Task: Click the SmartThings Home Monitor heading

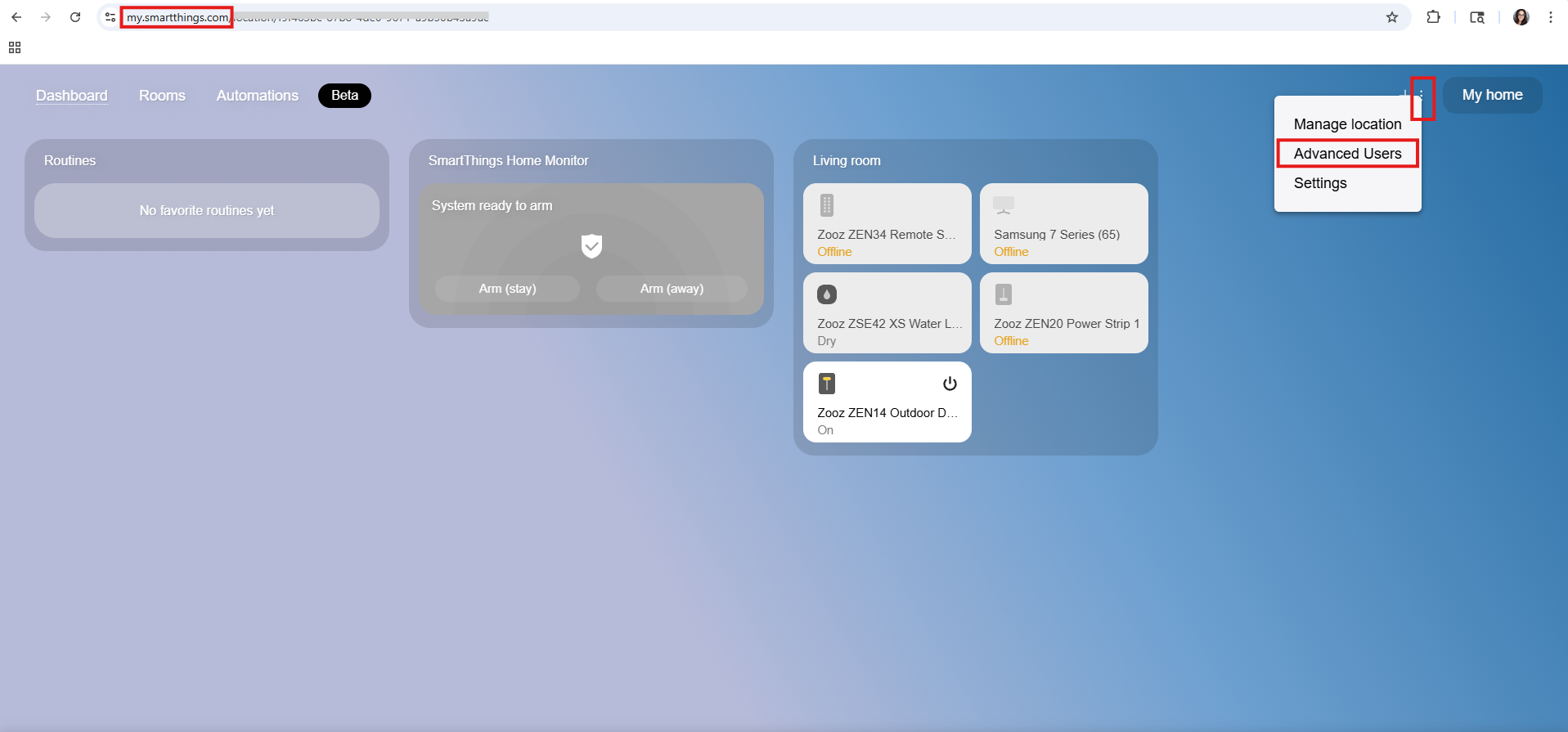Action: (508, 160)
